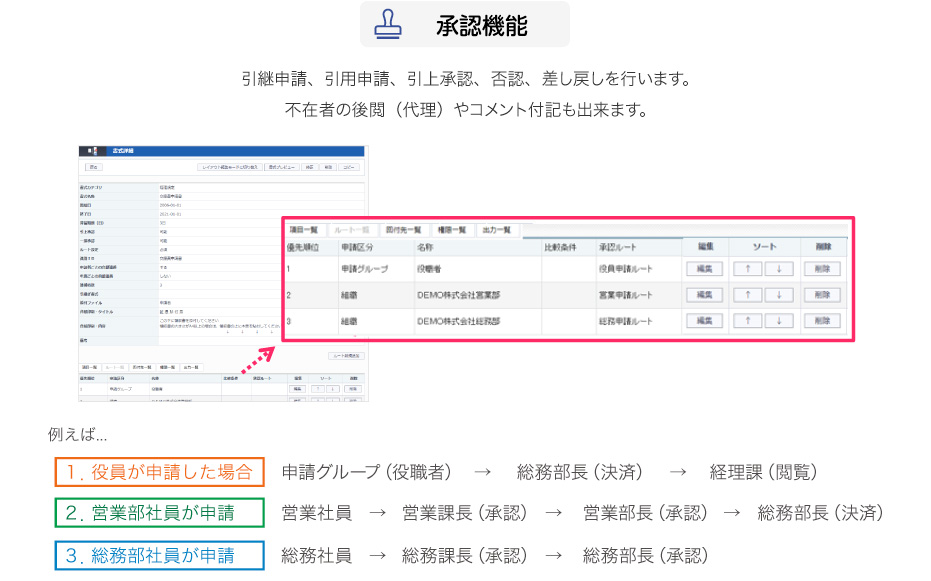Click the 戻る button in the small form
This screenshot has height=581, width=931.
[x=93, y=167]
